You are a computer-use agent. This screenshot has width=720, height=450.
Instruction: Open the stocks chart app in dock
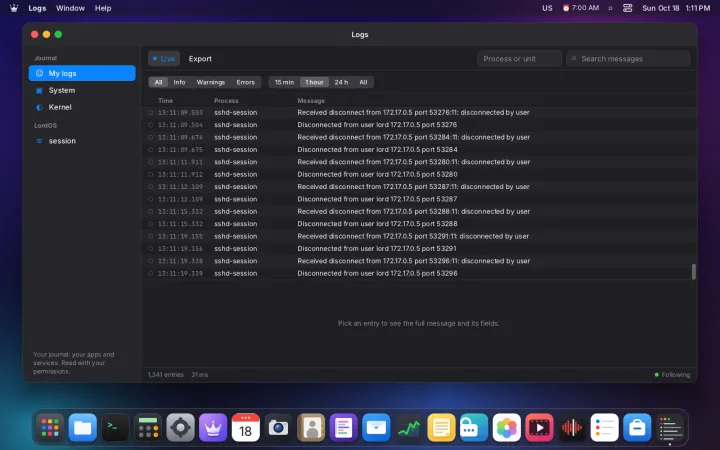[409, 428]
